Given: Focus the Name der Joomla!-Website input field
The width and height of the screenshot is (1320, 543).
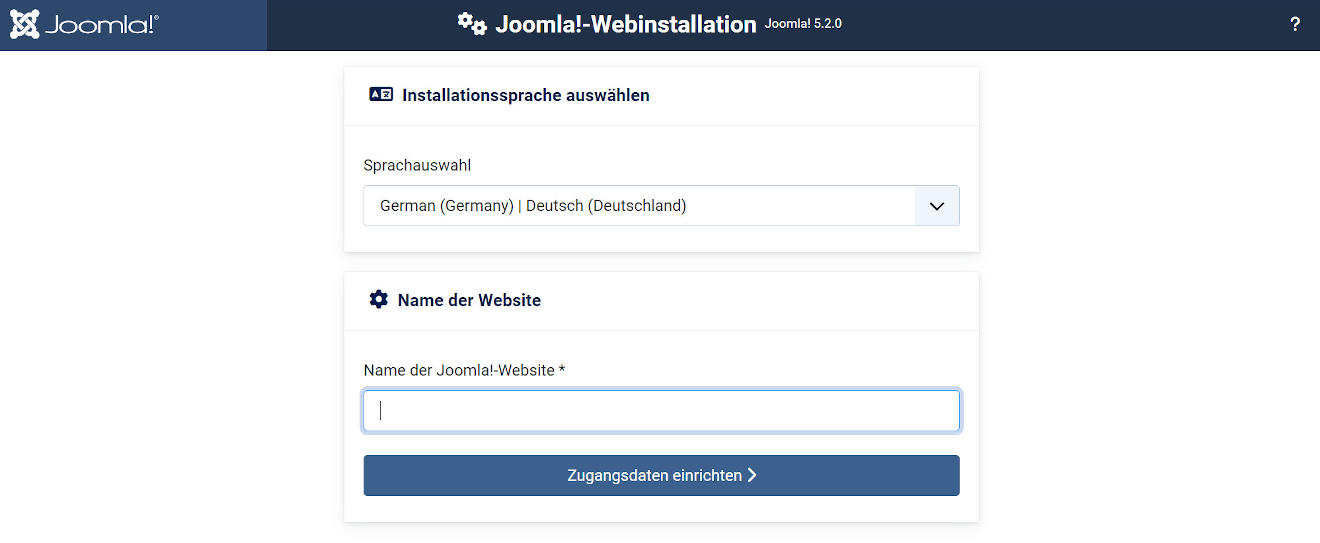Looking at the screenshot, I should click(661, 411).
